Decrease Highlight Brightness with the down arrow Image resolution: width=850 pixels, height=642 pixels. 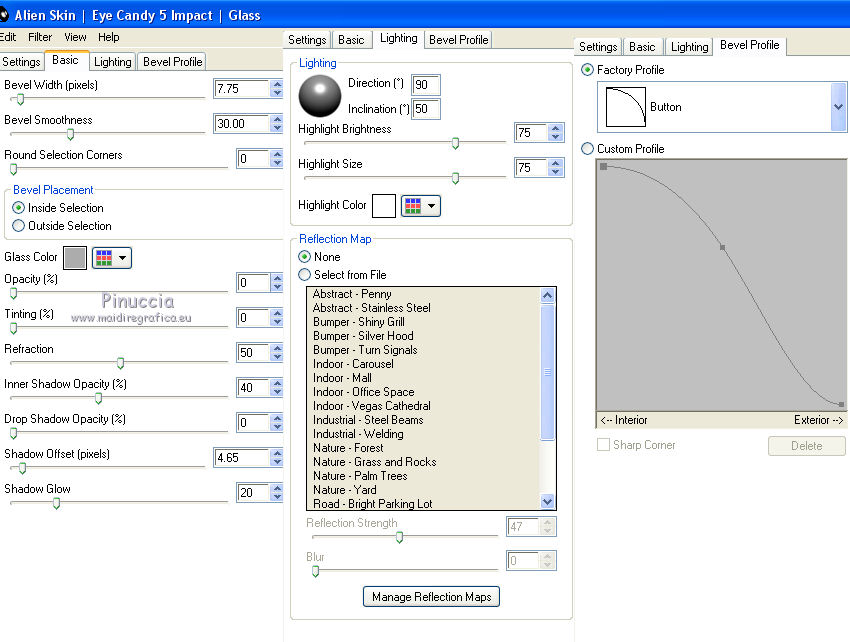[556, 138]
